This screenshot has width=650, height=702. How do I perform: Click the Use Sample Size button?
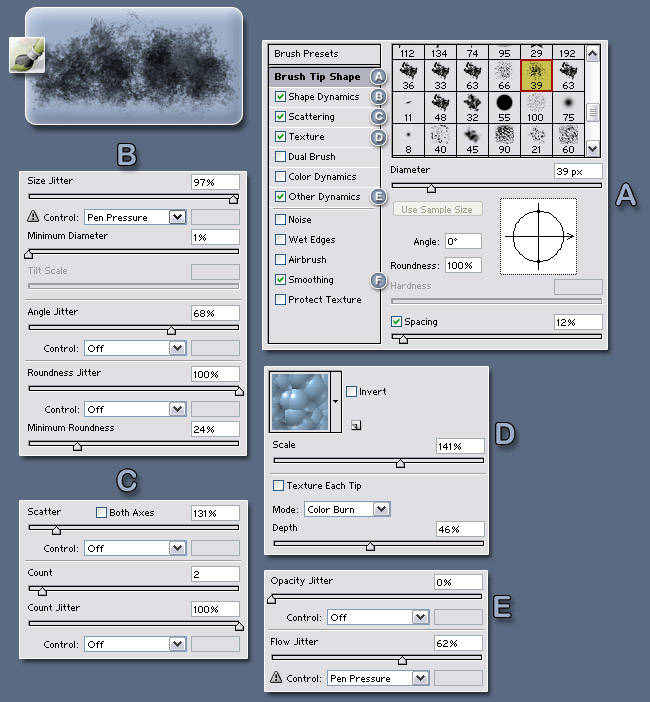click(x=437, y=209)
